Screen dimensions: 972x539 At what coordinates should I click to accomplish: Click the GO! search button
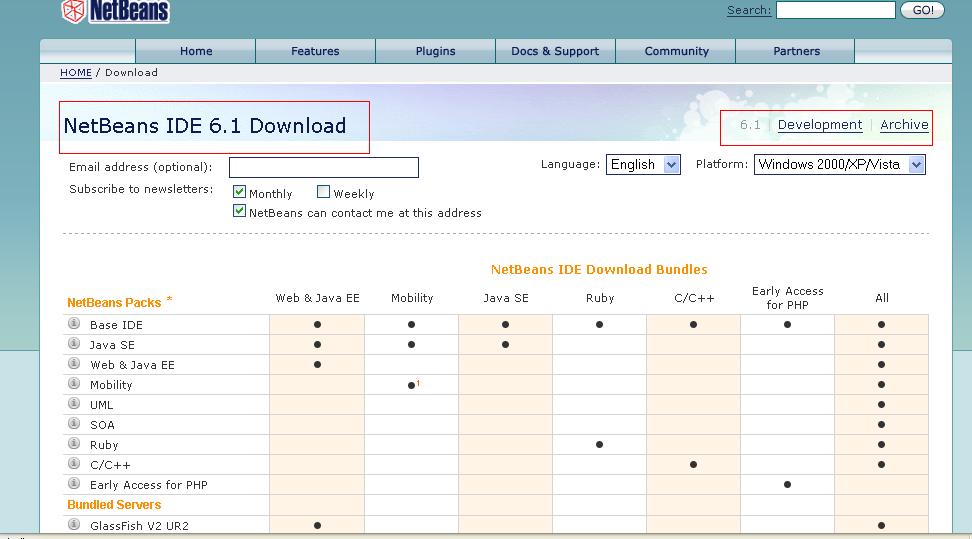coord(922,10)
